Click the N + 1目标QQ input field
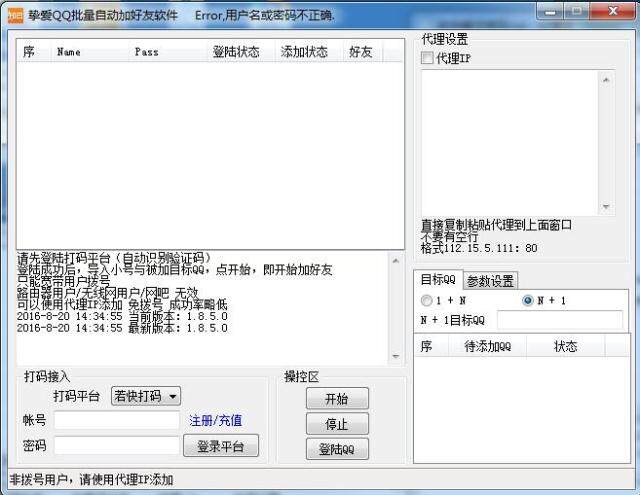Screen dimensions: 640x495 tap(560, 320)
